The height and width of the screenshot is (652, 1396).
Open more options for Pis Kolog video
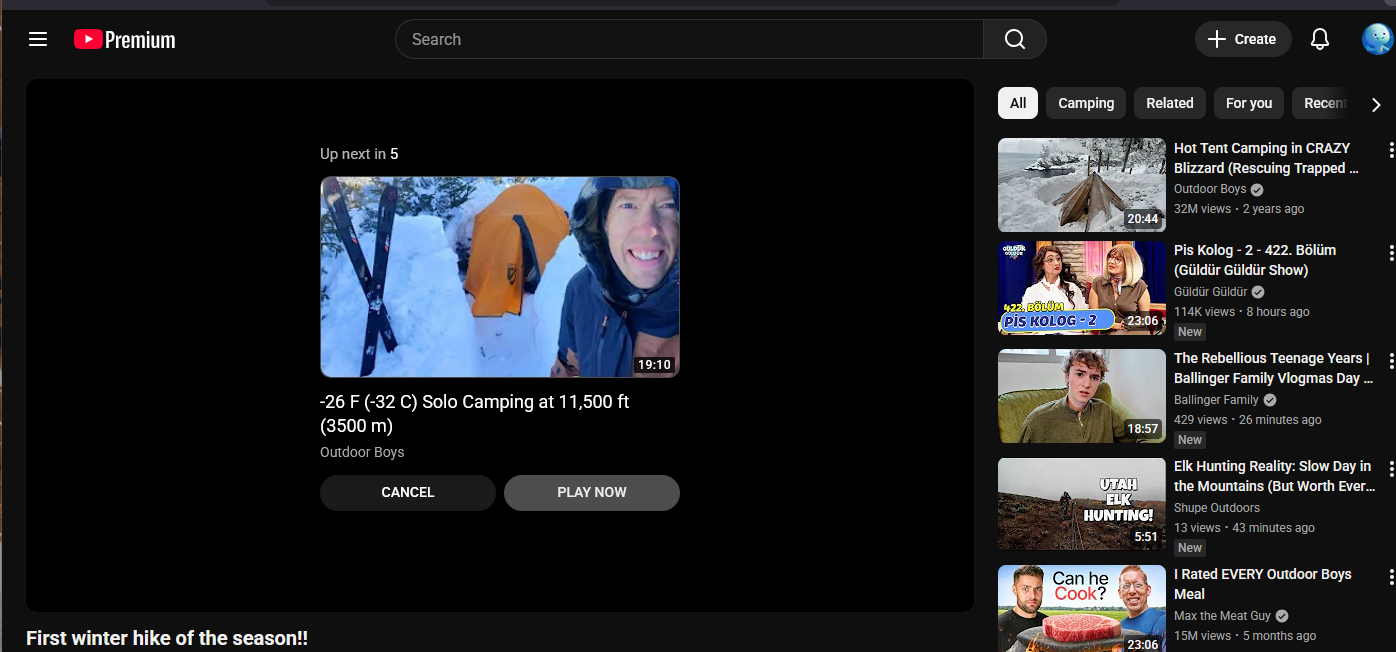[x=1390, y=252]
